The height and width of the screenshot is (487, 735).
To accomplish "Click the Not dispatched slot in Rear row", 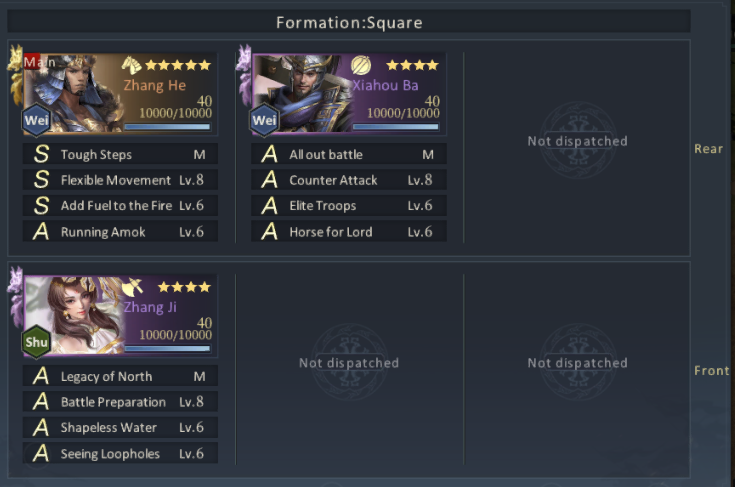I will click(577, 141).
